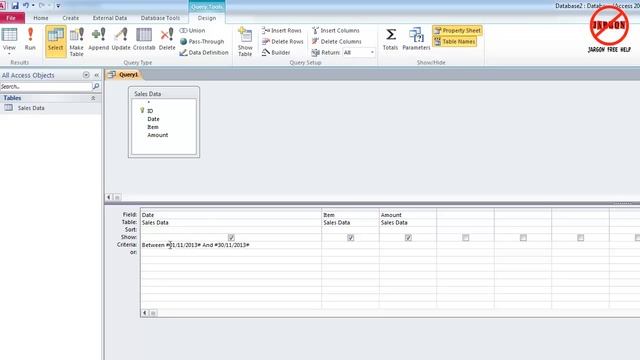Click the Save icon in quick access toolbar
This screenshot has height=360, width=640.
(15, 6)
